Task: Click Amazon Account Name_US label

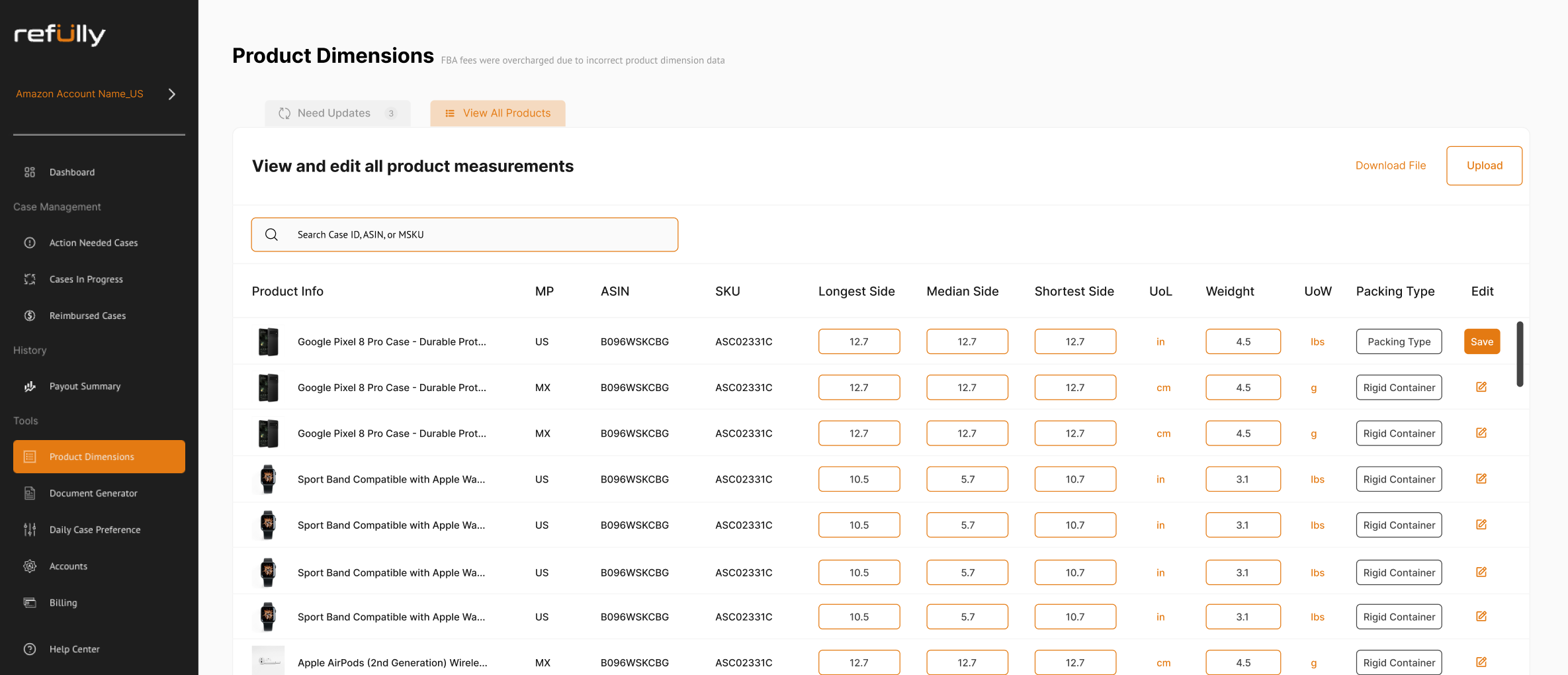Action: (79, 94)
